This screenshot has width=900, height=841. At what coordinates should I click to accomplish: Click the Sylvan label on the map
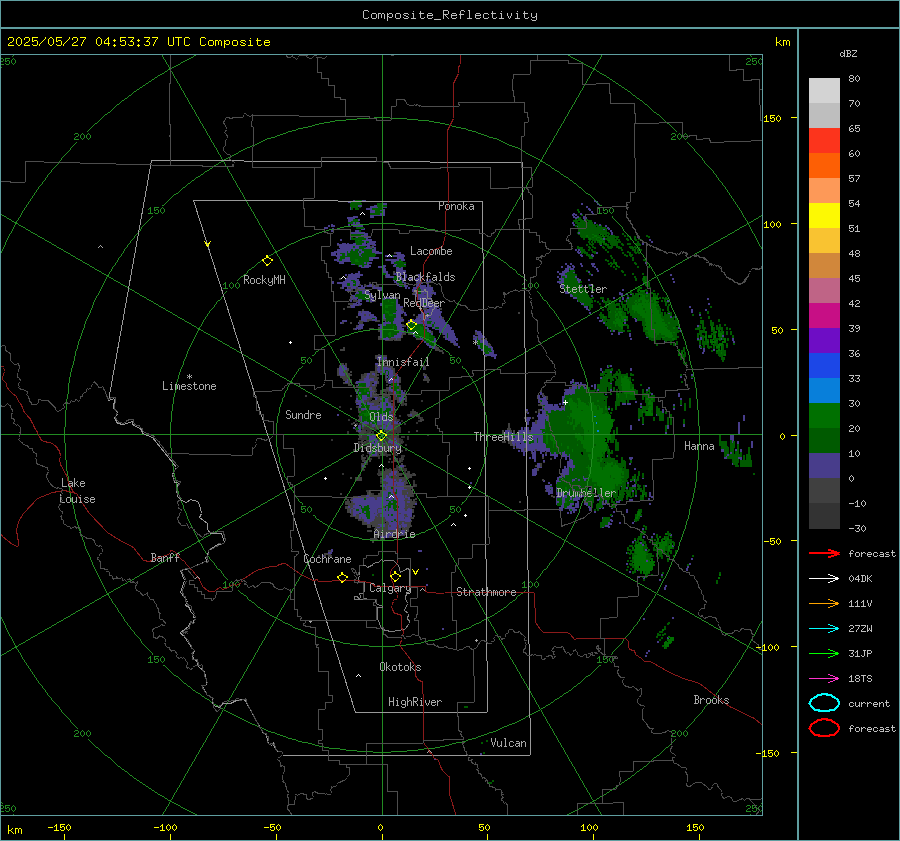[x=382, y=295]
